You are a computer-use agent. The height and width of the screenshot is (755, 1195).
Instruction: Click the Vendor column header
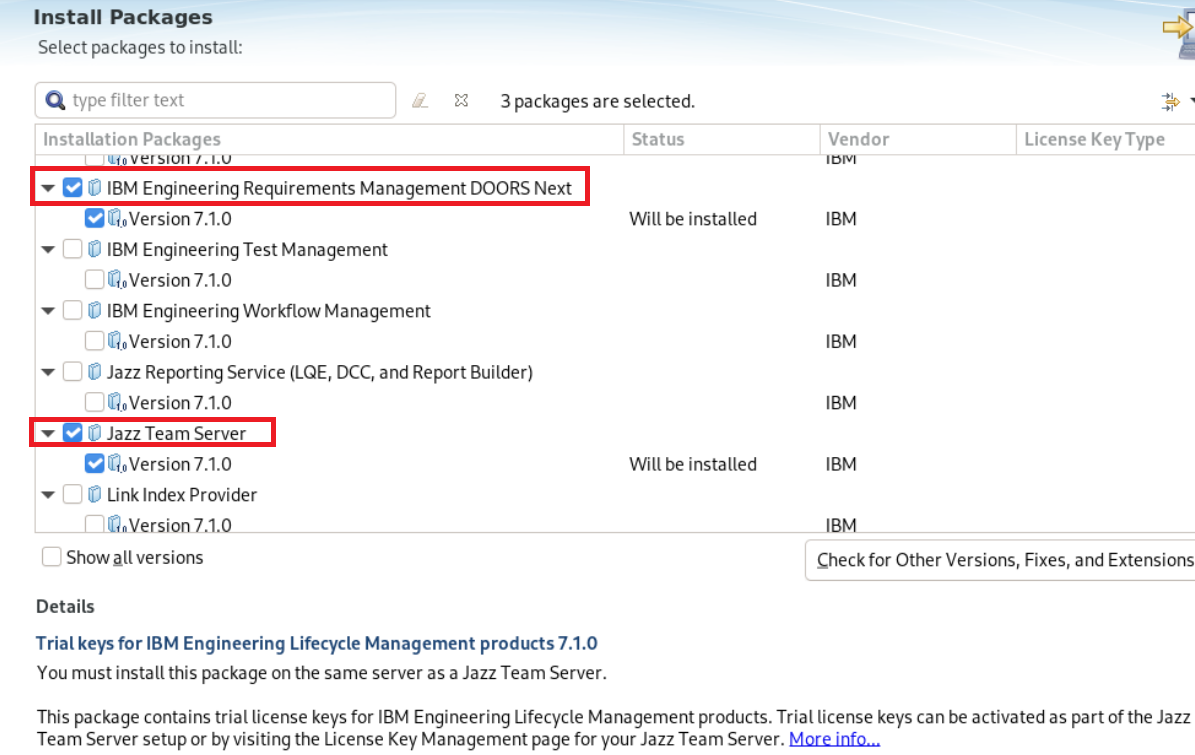[x=858, y=140]
